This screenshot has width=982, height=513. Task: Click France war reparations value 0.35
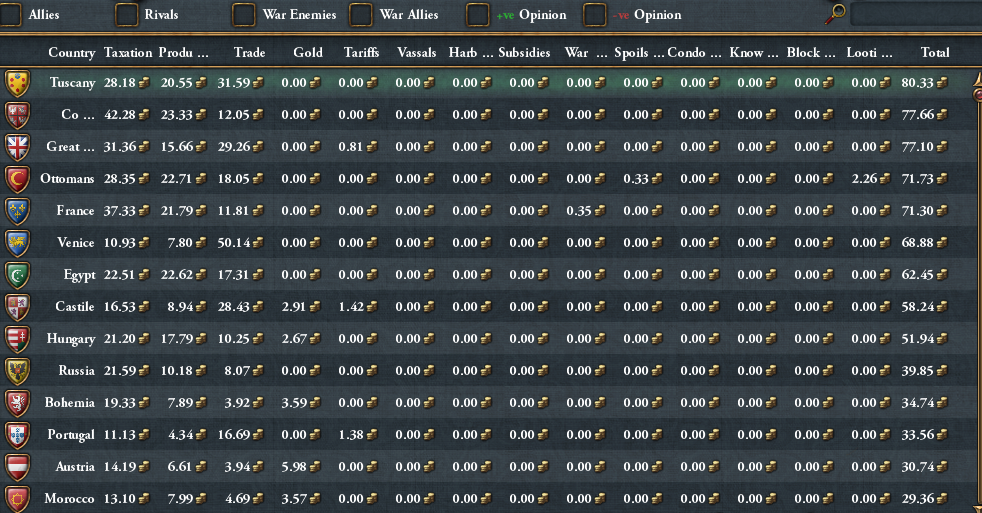point(579,210)
